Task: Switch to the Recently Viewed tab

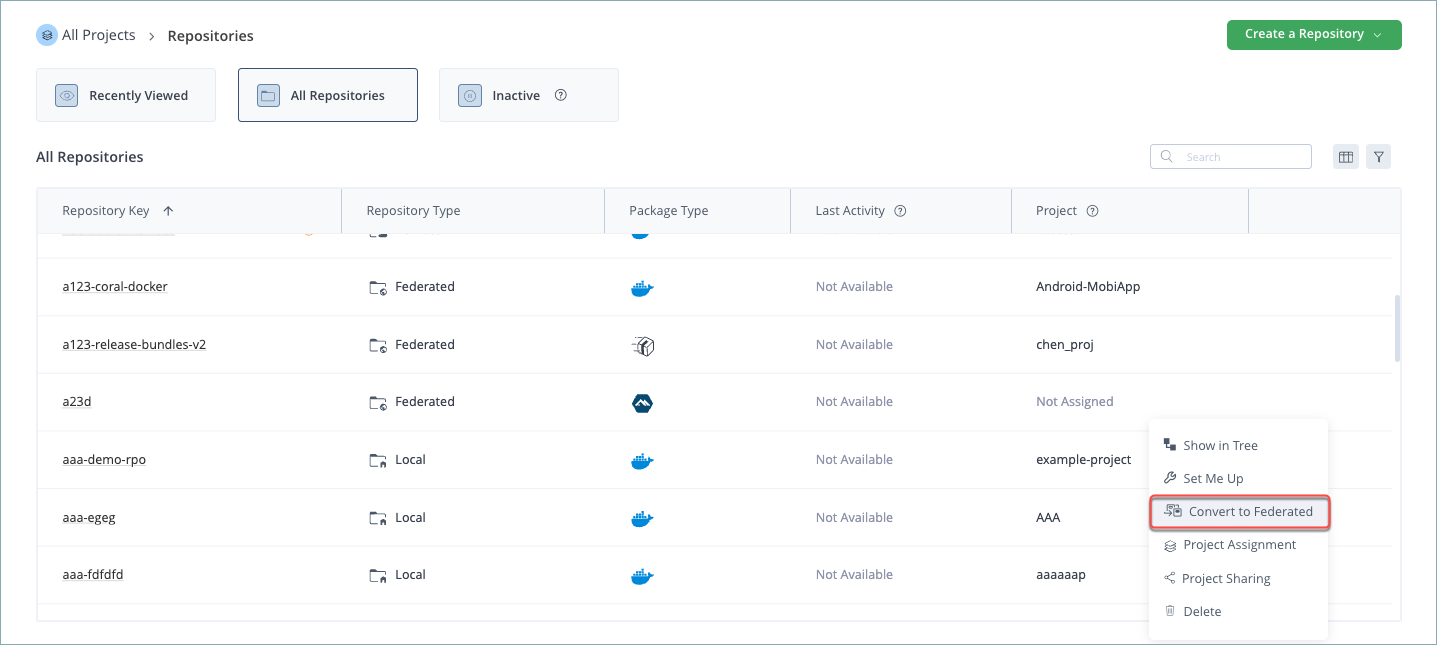Action: (x=126, y=95)
